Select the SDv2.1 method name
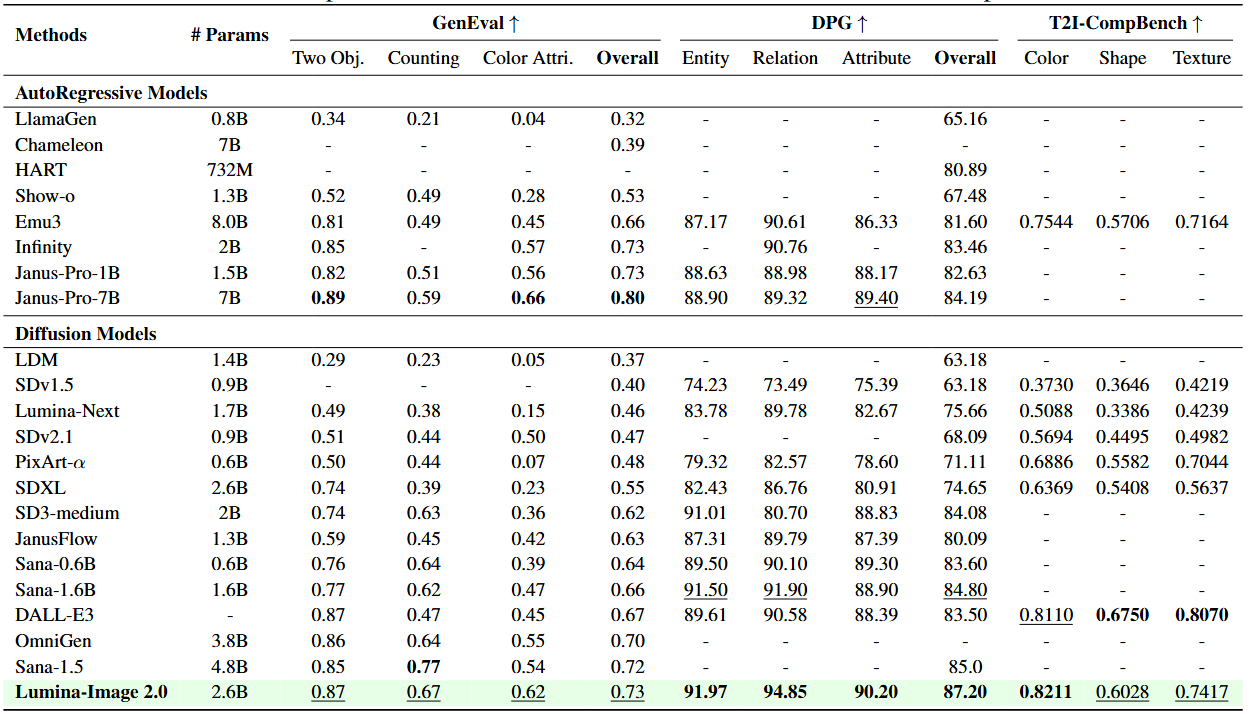Screen dimensions: 1253x714 click(x=45, y=437)
